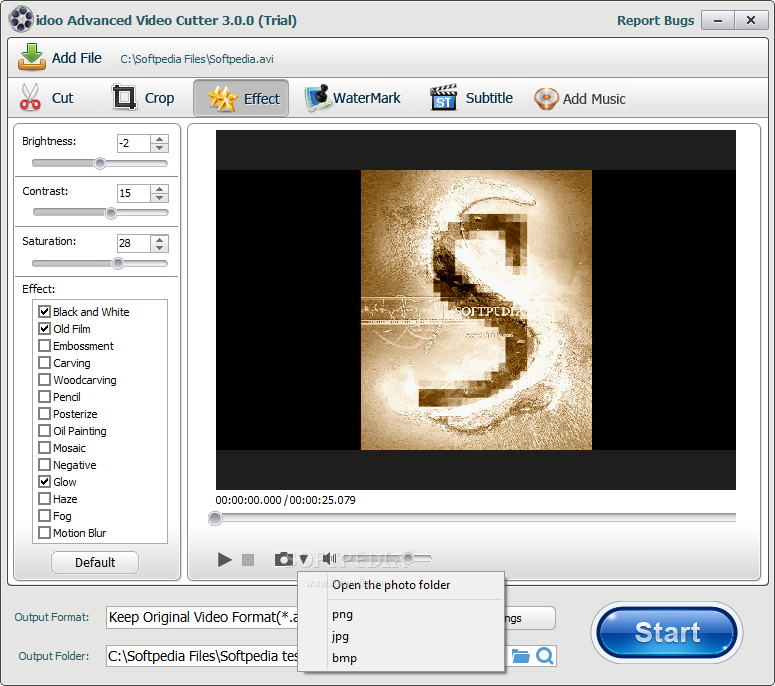Click the Add File download icon

tap(32, 57)
